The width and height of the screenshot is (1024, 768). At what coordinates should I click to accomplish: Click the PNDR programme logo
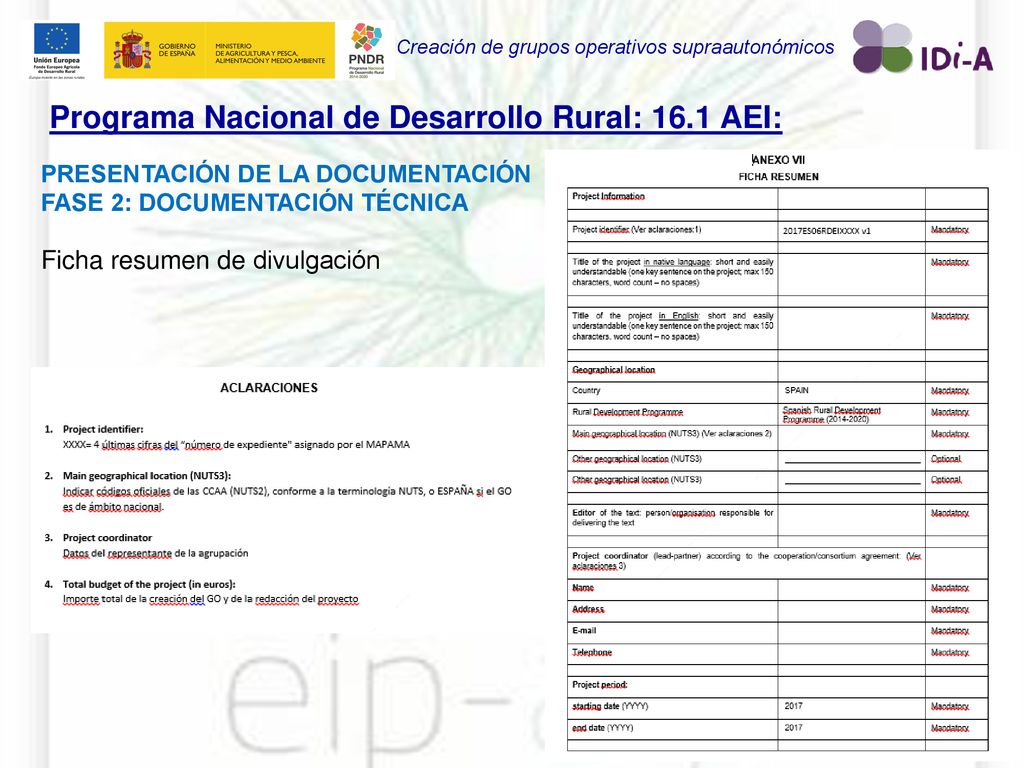pos(366,50)
